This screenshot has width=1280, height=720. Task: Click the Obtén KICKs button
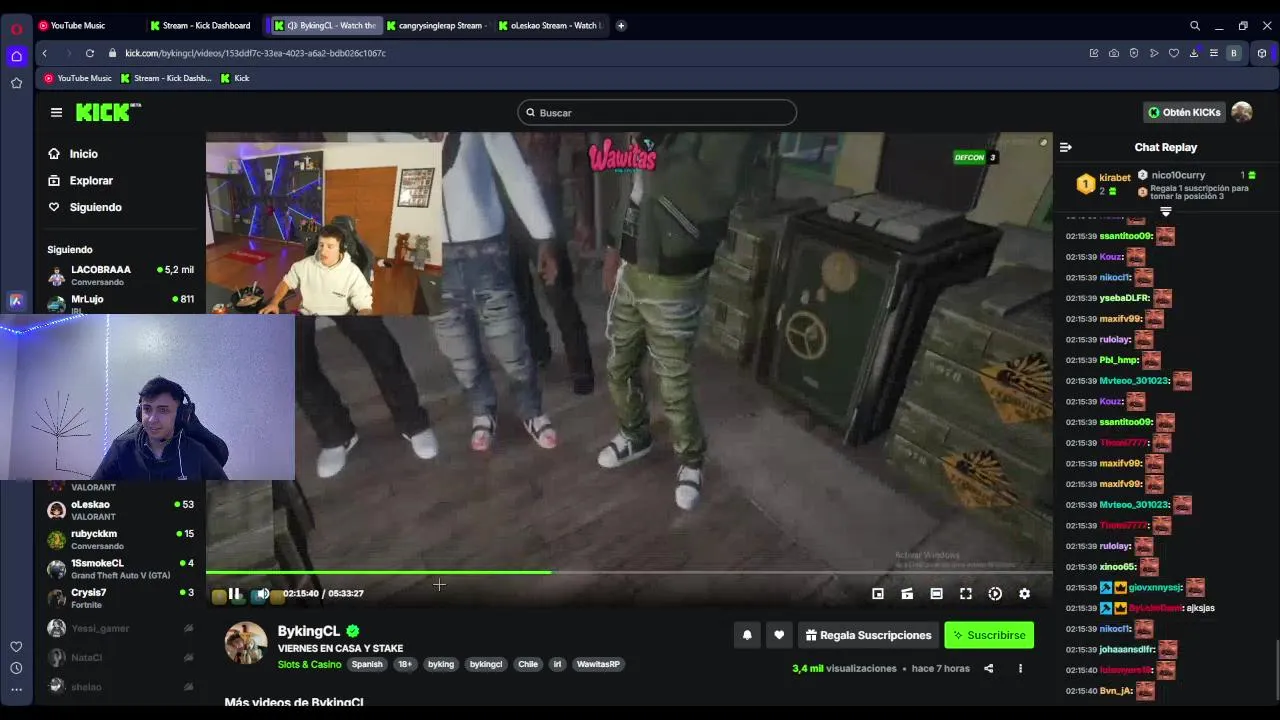[x=1184, y=112]
